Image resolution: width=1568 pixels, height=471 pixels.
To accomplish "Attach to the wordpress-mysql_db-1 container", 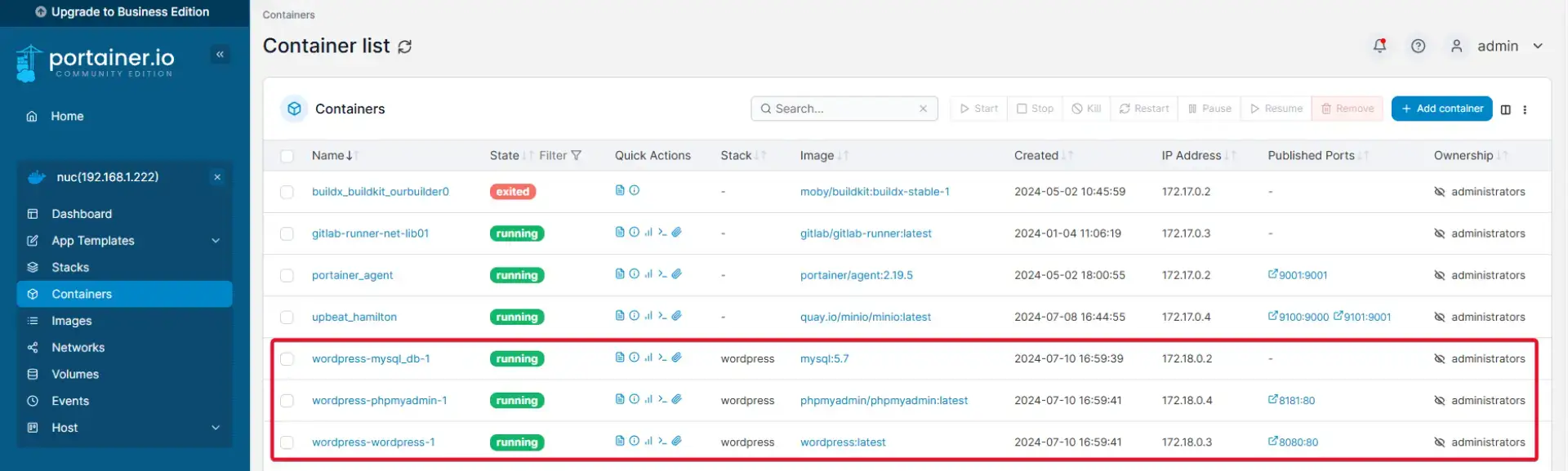I will pos(677,357).
